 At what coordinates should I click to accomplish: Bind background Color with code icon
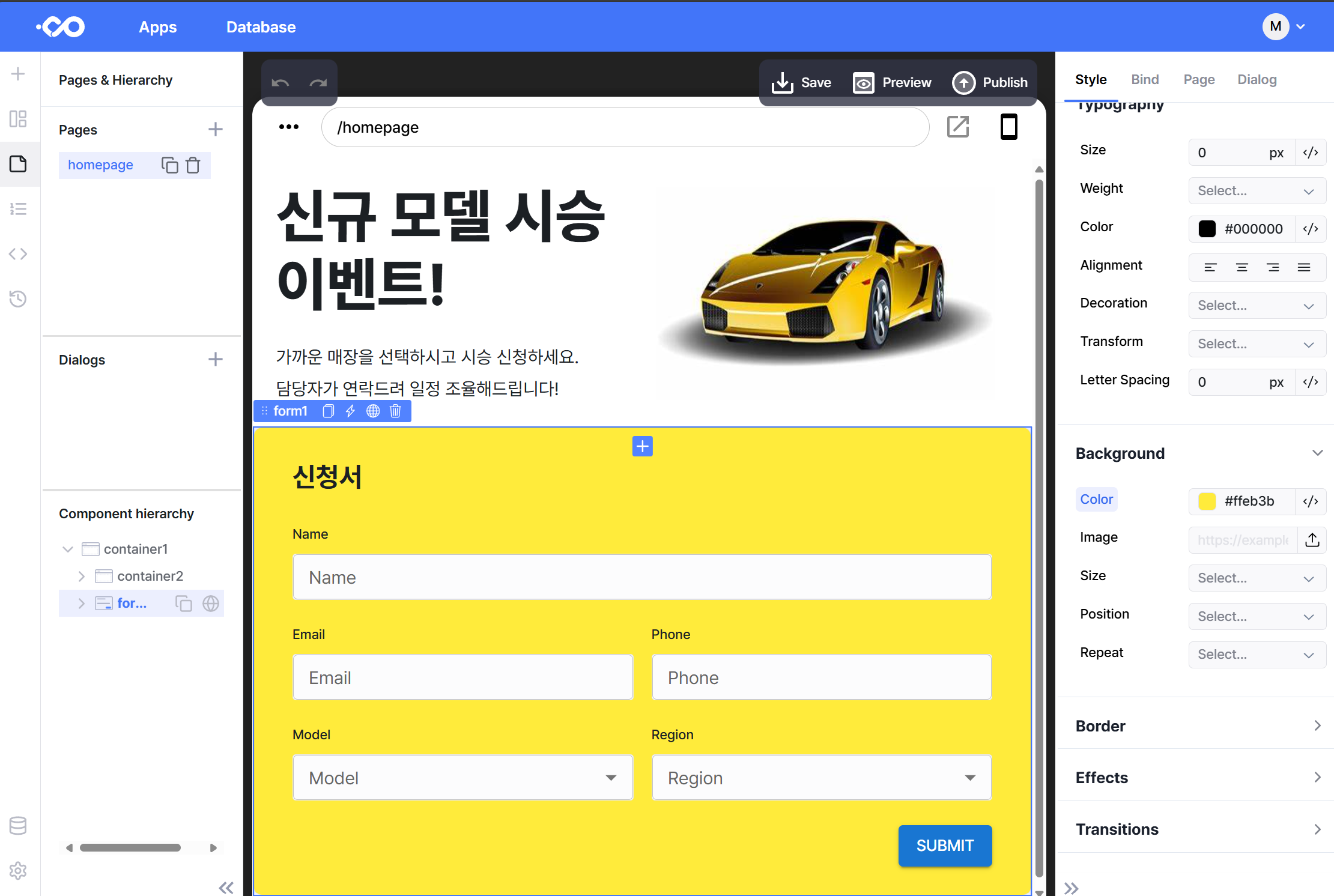[x=1311, y=501]
